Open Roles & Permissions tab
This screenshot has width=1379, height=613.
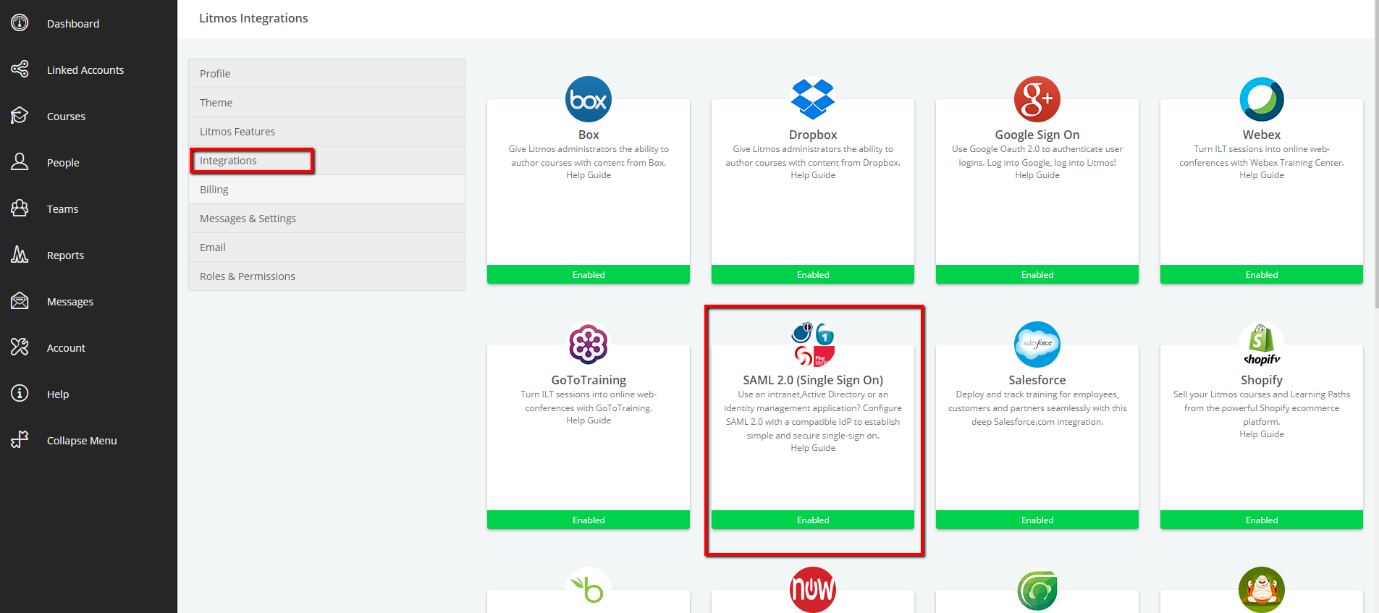tap(326, 277)
